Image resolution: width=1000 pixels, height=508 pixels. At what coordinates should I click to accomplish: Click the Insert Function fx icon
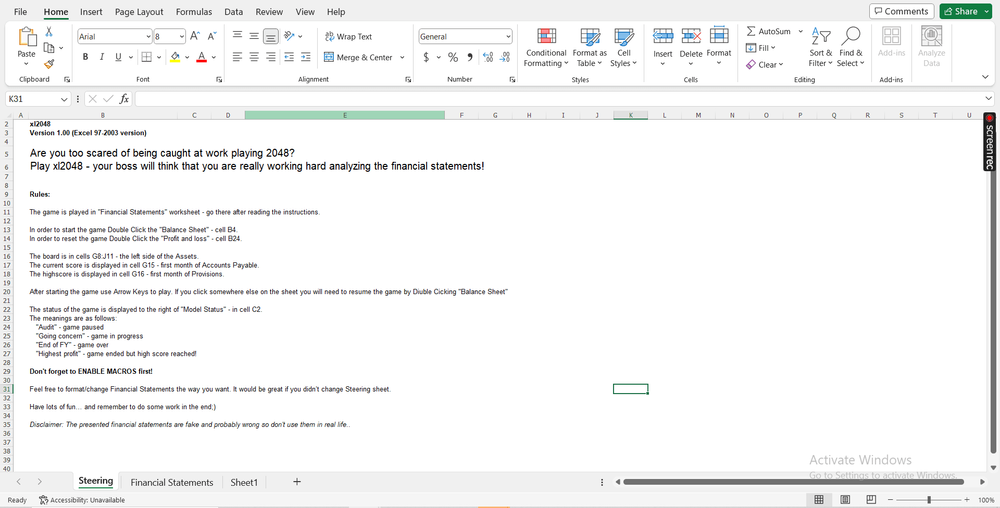point(124,99)
